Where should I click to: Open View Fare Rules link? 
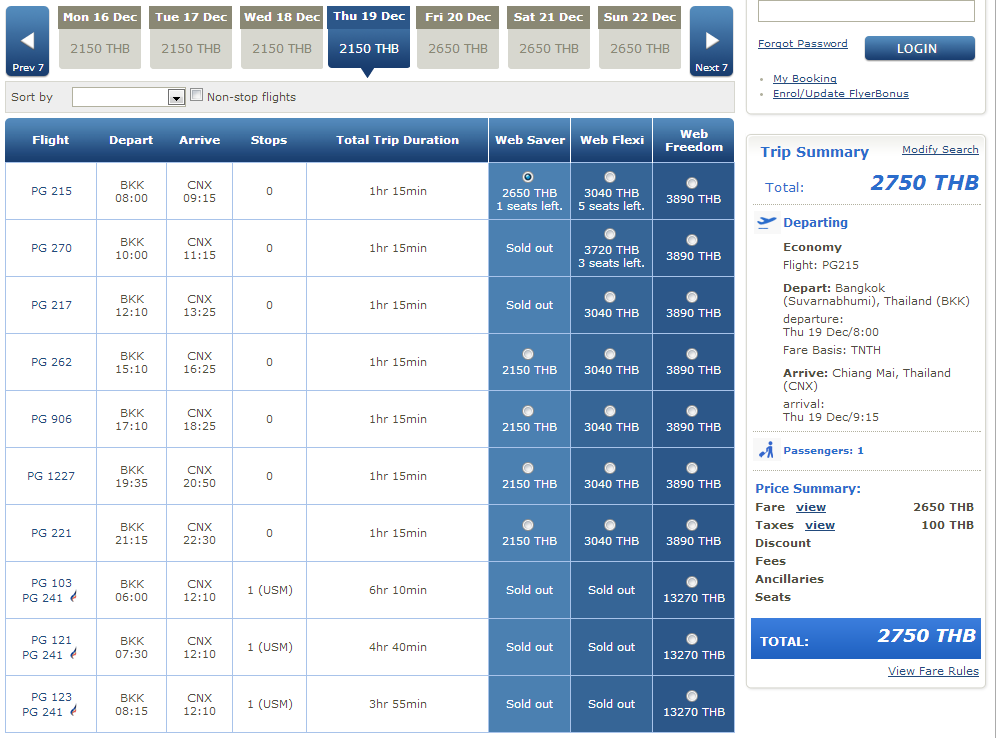click(933, 671)
